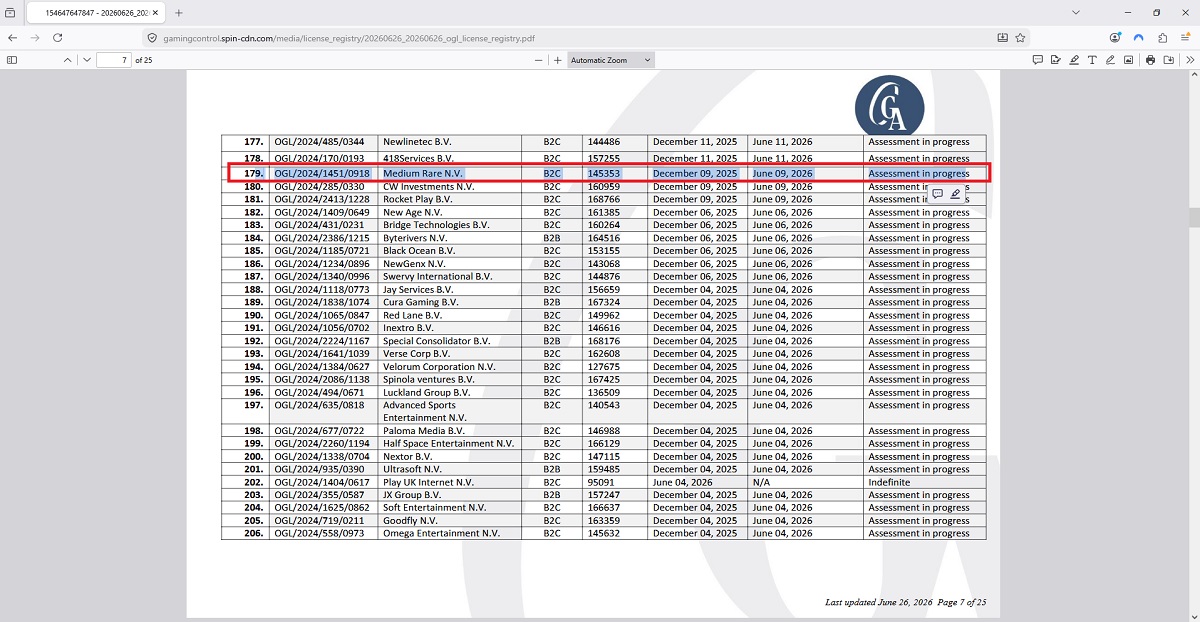Screen dimensions: 1200x622
Task: Click the floating comment button on the selection
Action: click(x=937, y=194)
